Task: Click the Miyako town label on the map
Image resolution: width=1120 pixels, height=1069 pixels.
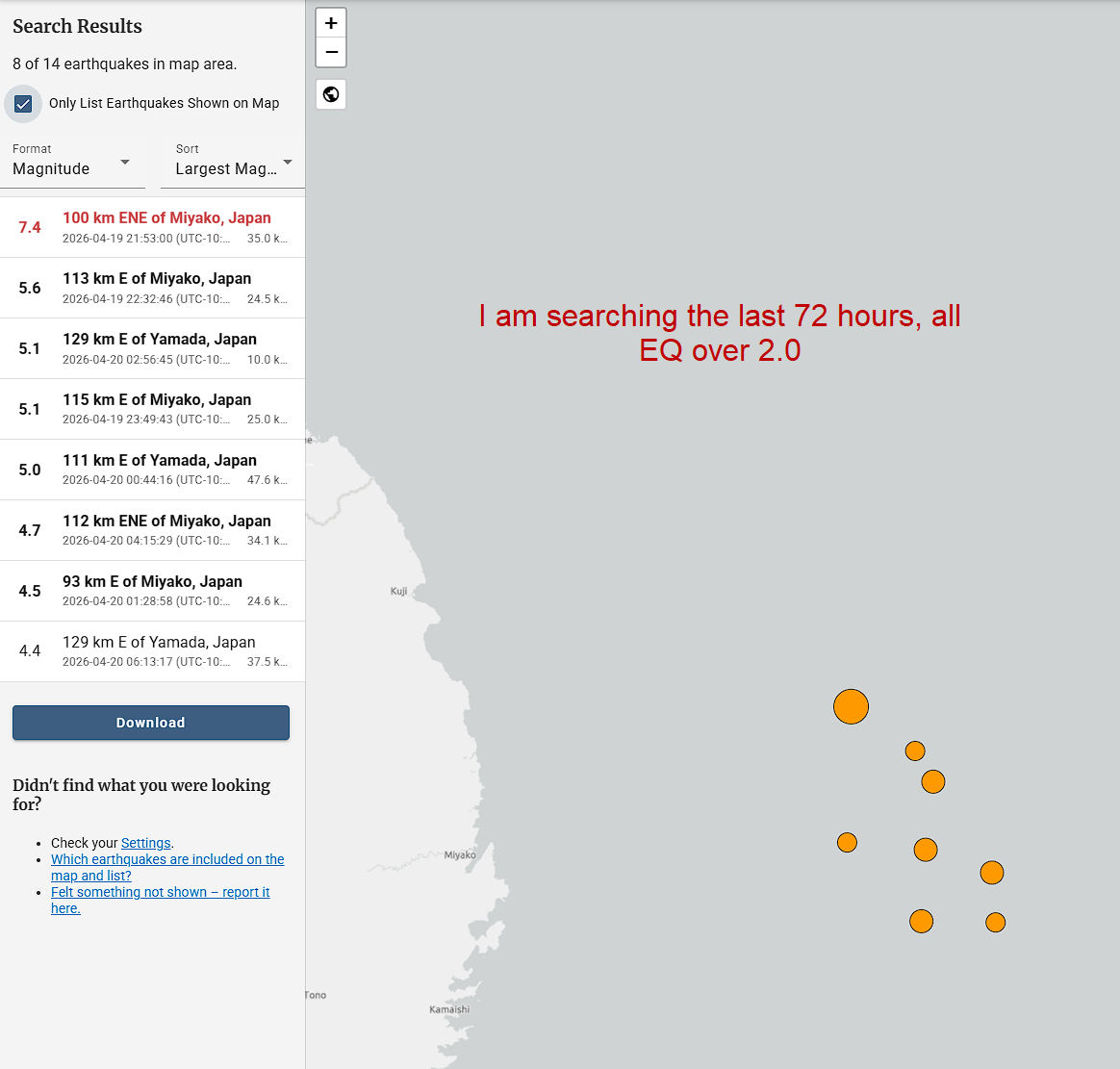Action: click(460, 855)
